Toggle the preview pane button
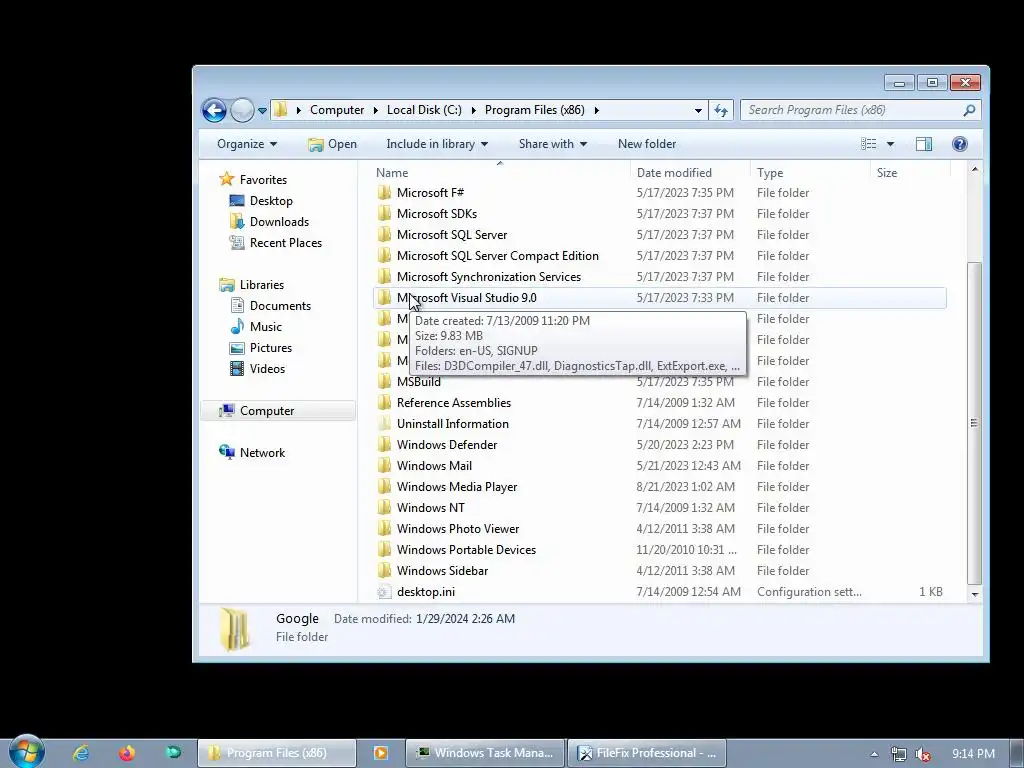Image resolution: width=1024 pixels, height=768 pixels. click(x=924, y=144)
